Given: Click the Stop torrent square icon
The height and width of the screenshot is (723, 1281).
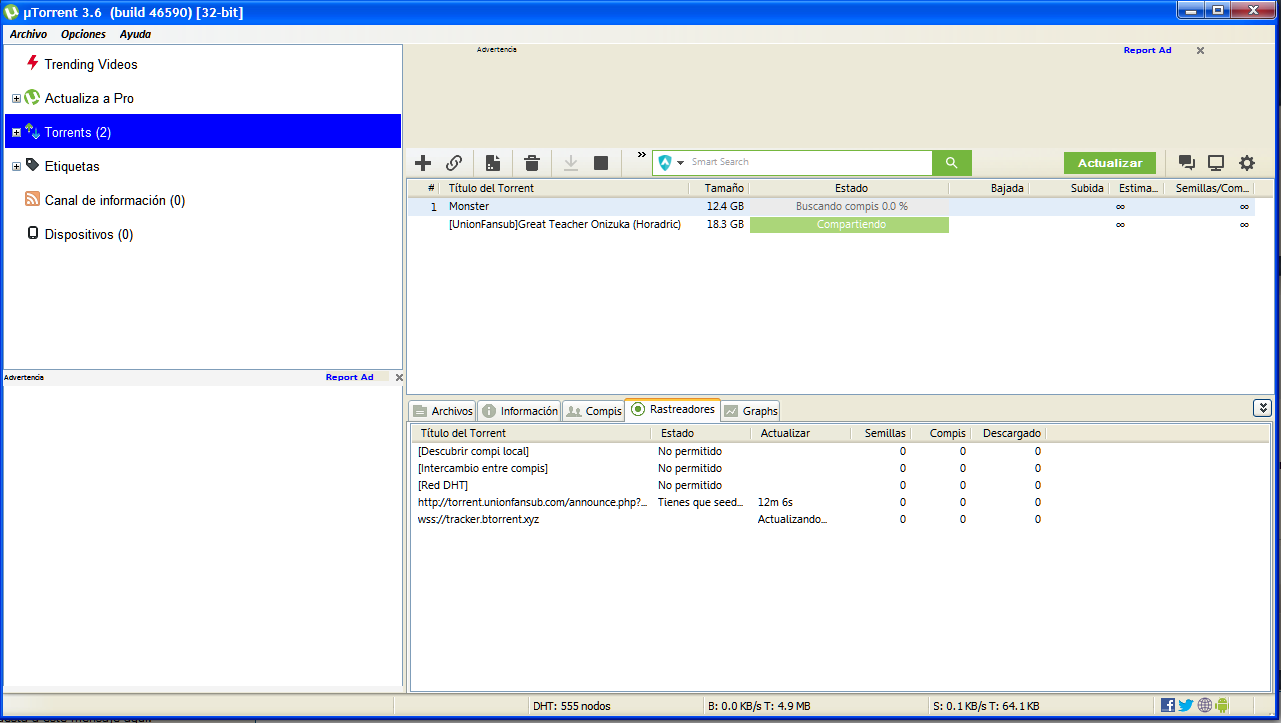Looking at the screenshot, I should (x=601, y=163).
